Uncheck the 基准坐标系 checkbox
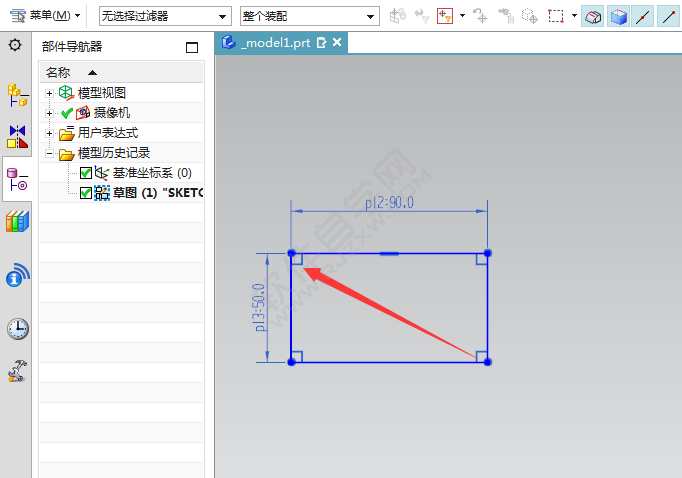The width and height of the screenshot is (682, 478). tap(86, 174)
